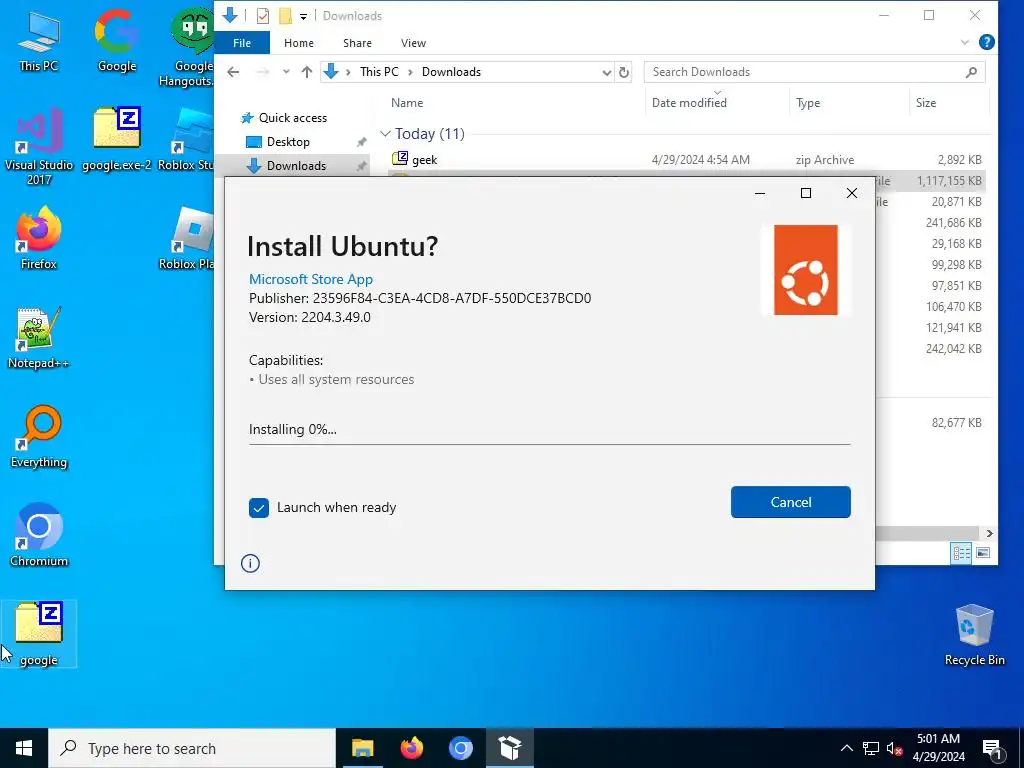This screenshot has width=1024, height=768.
Task: Sort by Date modified column
Action: coord(689,103)
